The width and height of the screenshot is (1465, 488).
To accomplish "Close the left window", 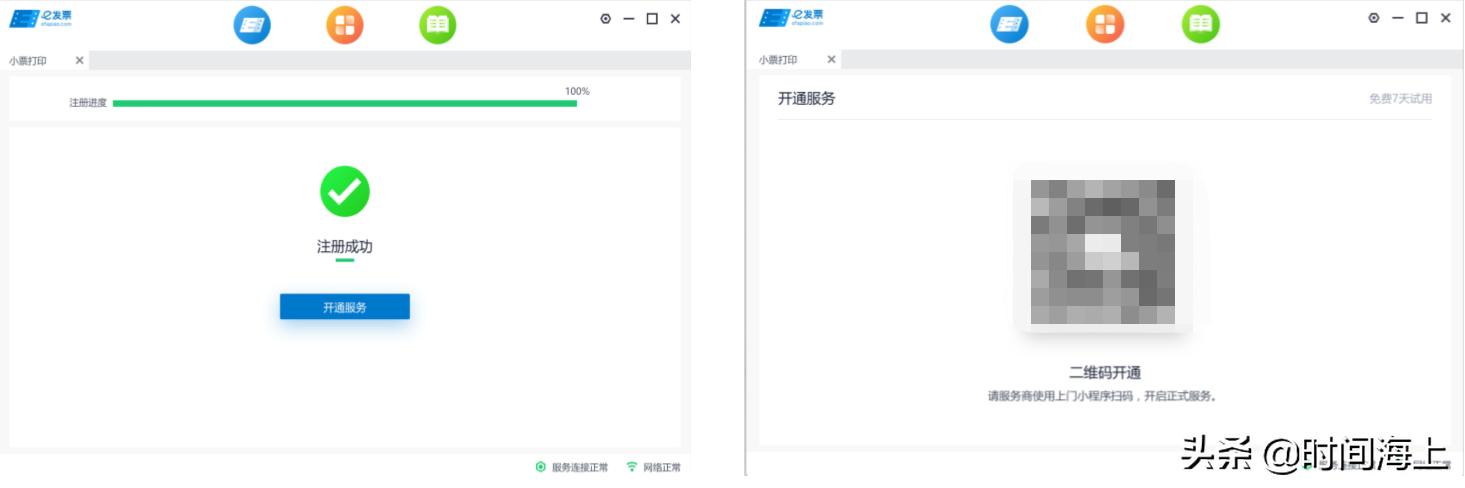I will coord(675,19).
